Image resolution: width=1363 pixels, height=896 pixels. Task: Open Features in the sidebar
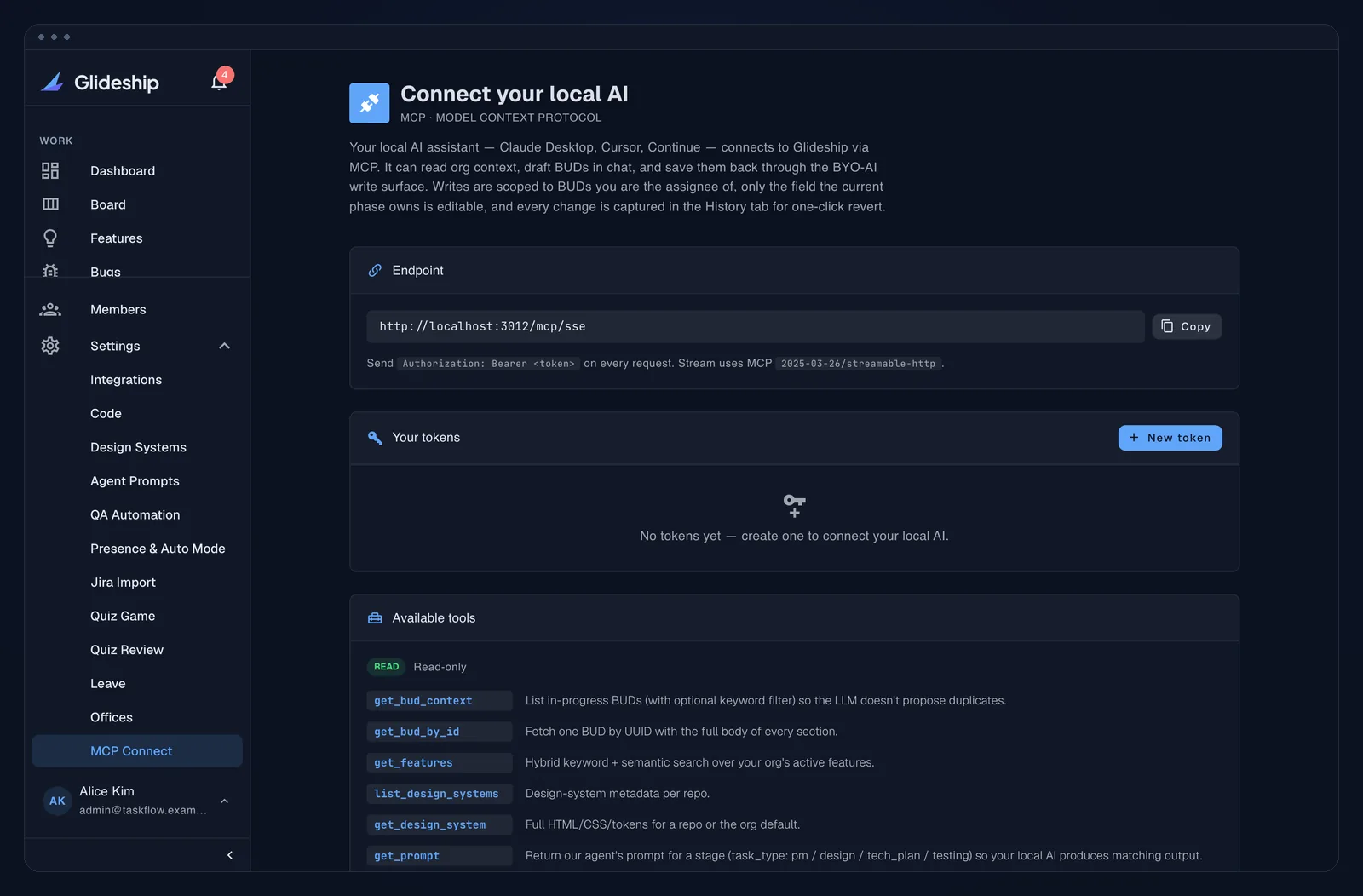click(117, 238)
